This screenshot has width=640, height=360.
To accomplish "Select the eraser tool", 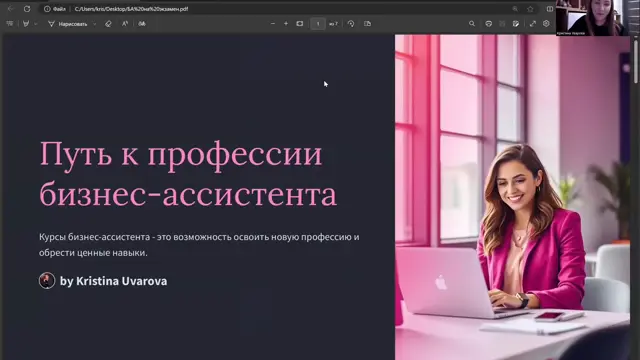I will tap(108, 24).
